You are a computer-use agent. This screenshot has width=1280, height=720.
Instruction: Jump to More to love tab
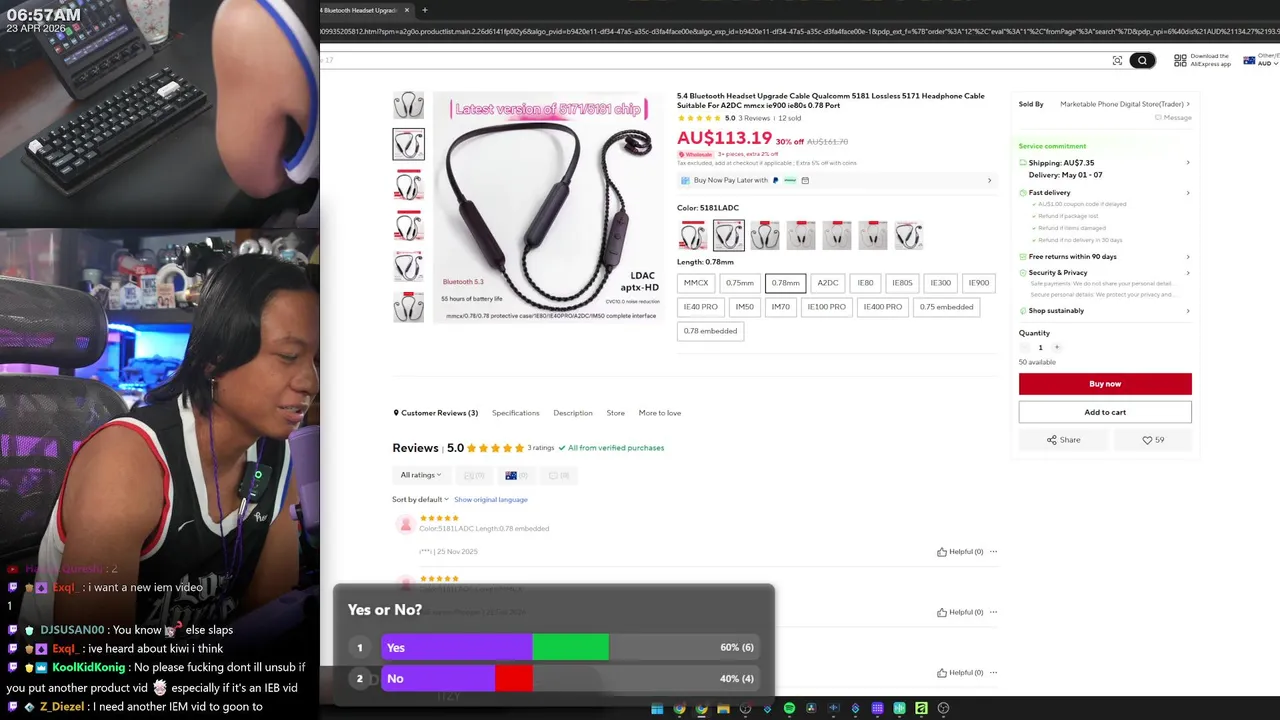tap(660, 413)
